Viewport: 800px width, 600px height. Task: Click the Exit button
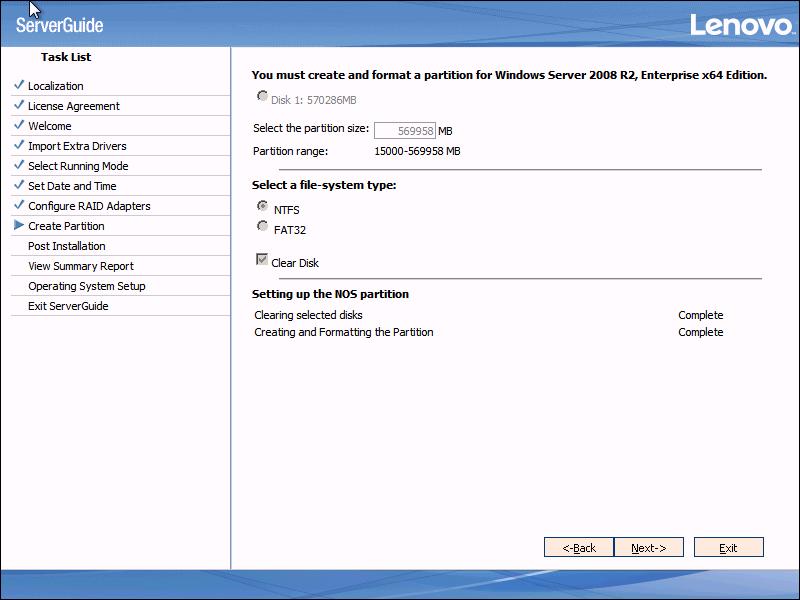[728, 548]
